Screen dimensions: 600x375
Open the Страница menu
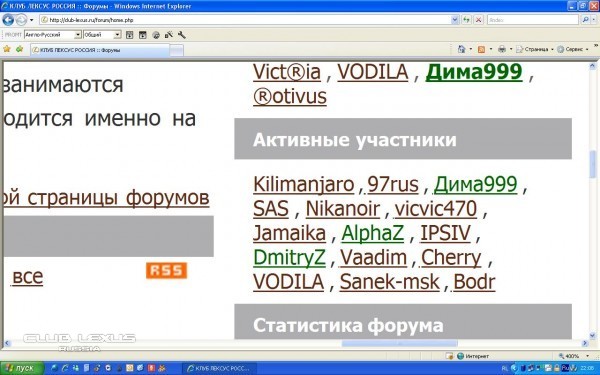pos(533,49)
